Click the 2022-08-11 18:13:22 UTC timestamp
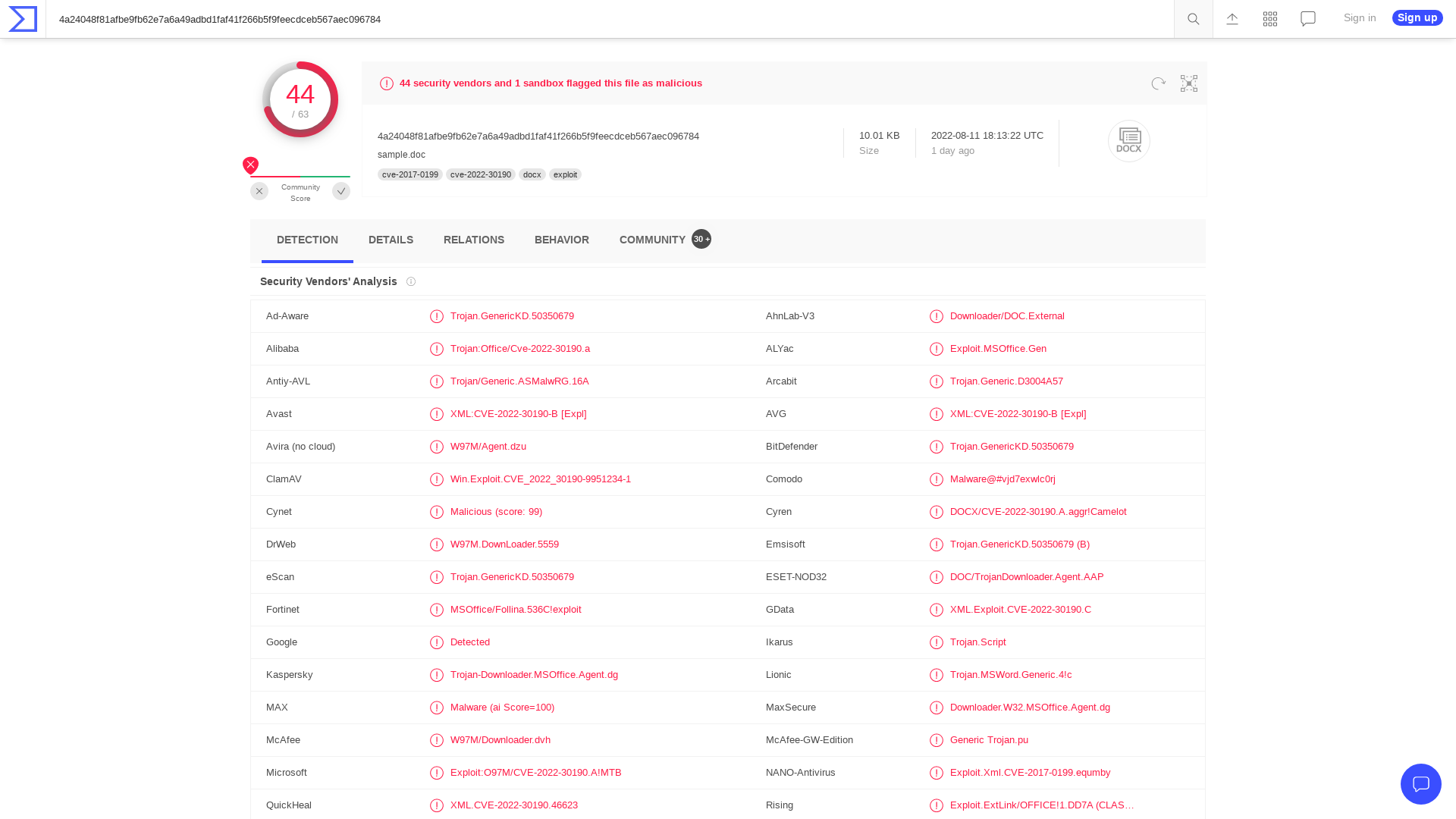1456x819 pixels. [x=987, y=136]
